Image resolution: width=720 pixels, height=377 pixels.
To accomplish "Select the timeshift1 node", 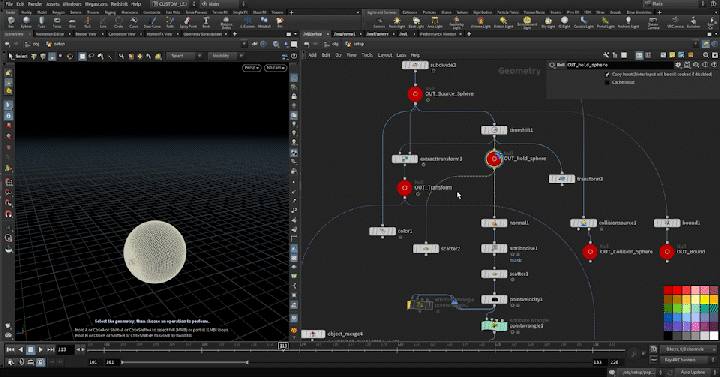I will [494, 130].
